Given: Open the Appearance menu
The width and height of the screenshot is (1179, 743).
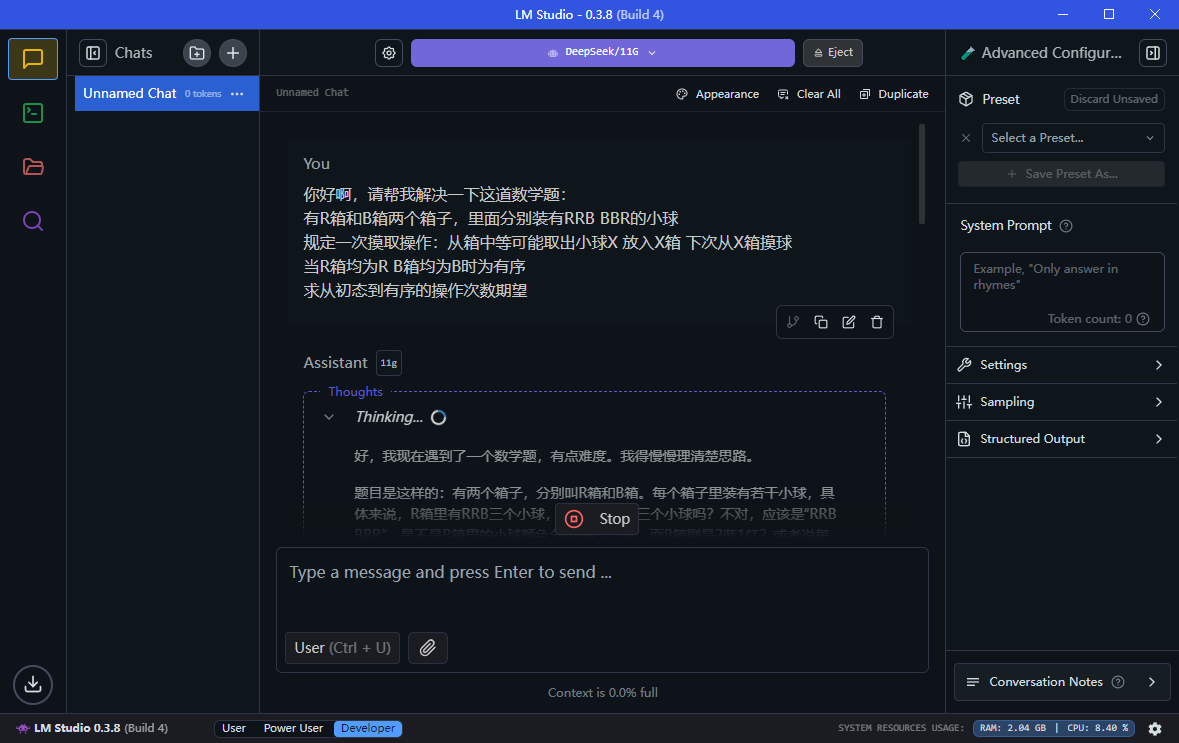Looking at the screenshot, I should [718, 94].
